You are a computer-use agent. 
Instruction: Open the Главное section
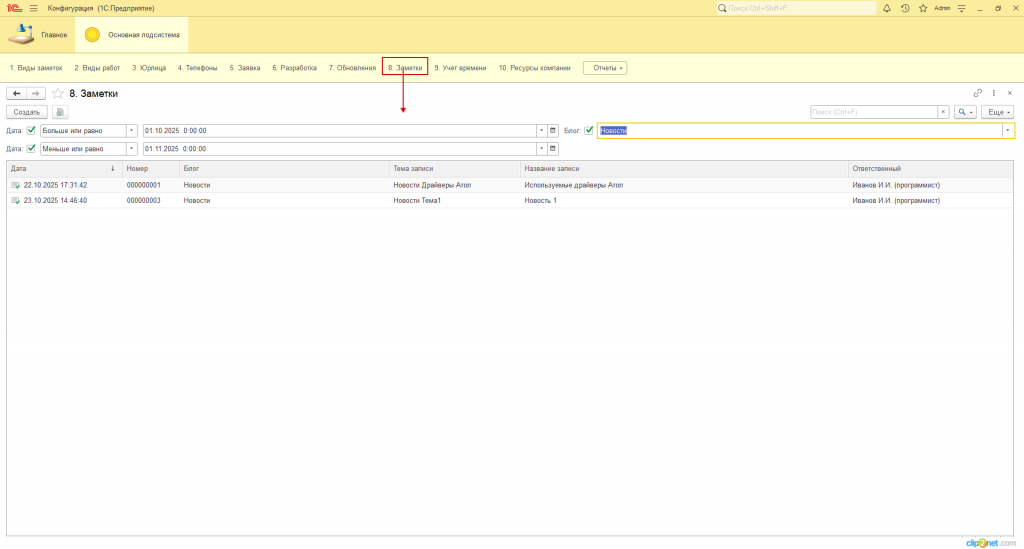[x=38, y=35]
